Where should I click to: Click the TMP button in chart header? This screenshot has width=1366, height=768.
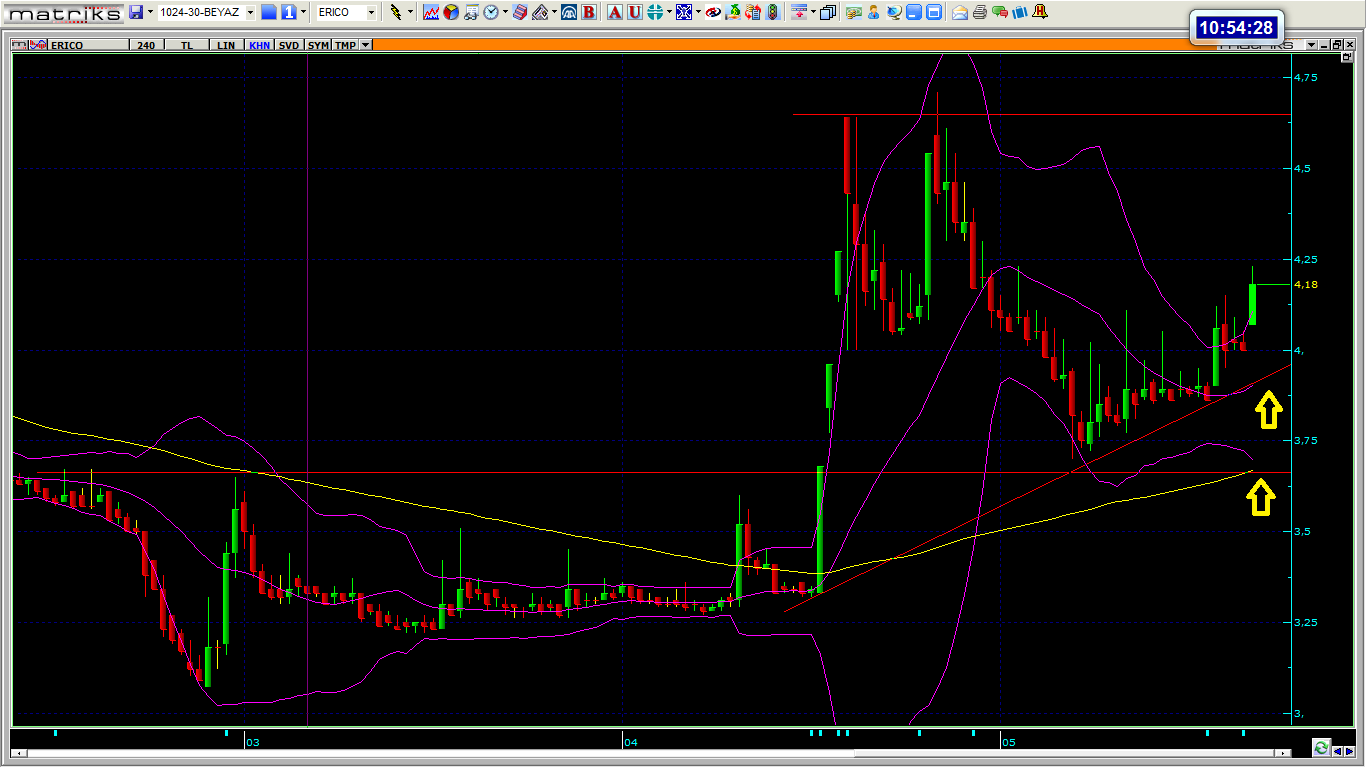[345, 45]
